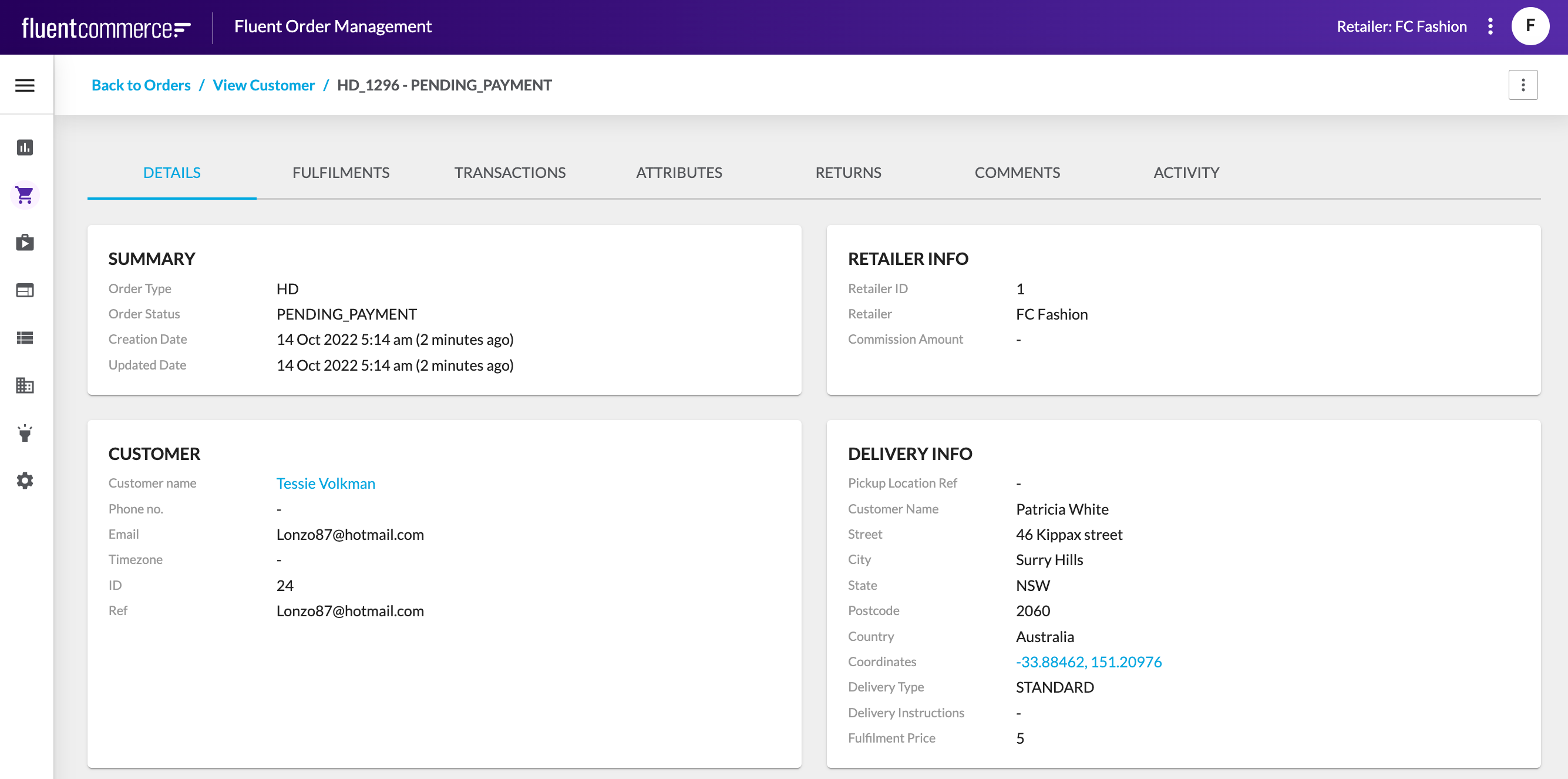Open the Attributes tab
Image resolution: width=1568 pixels, height=779 pixels.
679,173
